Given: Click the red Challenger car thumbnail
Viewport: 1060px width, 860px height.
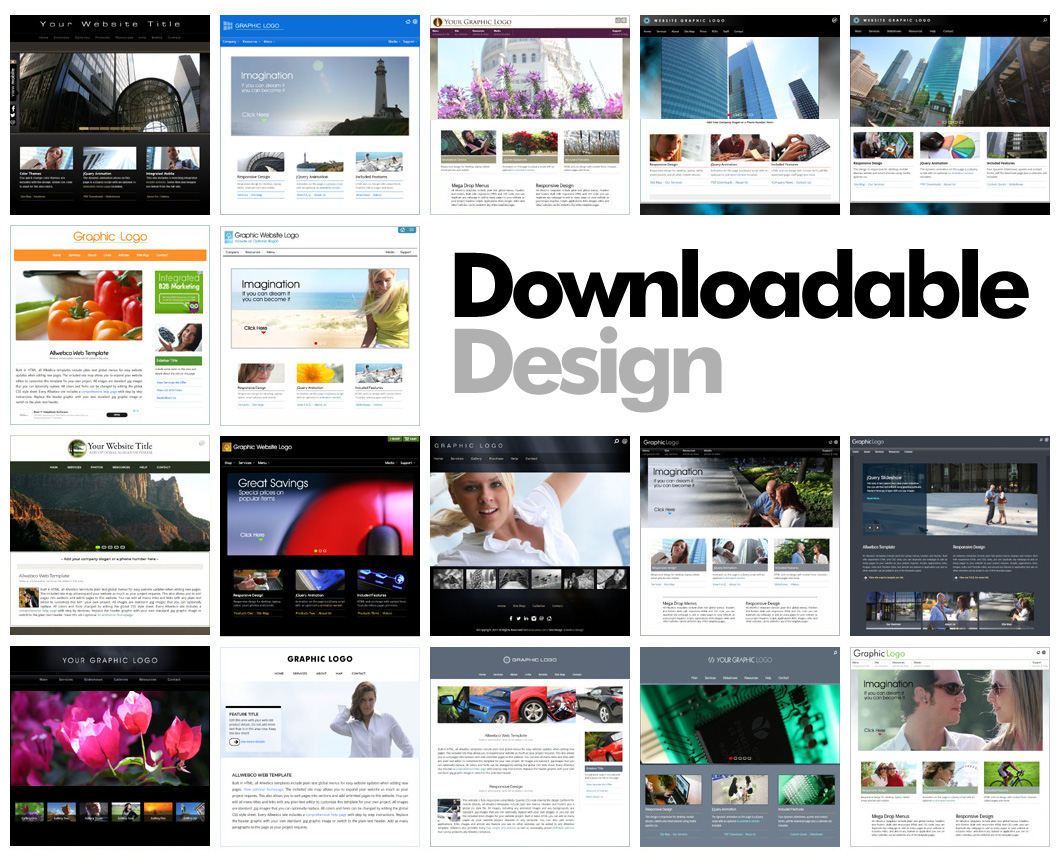Looking at the screenshot, I should (528, 706).
